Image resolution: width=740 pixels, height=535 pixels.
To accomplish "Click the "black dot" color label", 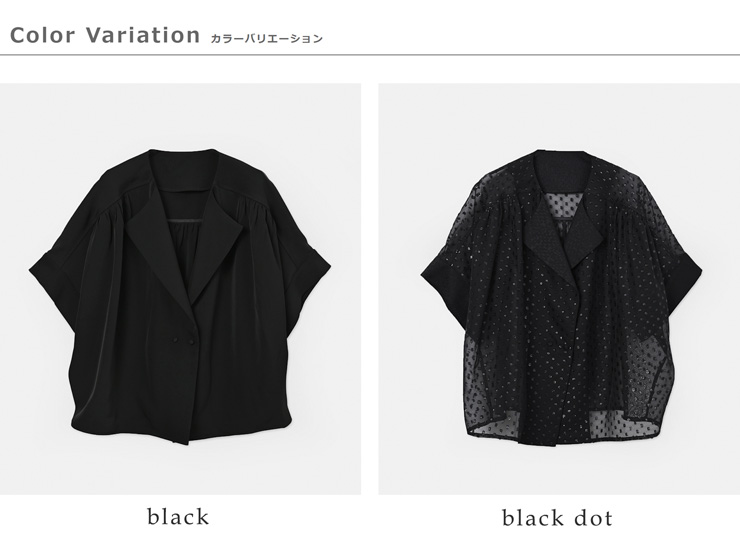I will (557, 518).
